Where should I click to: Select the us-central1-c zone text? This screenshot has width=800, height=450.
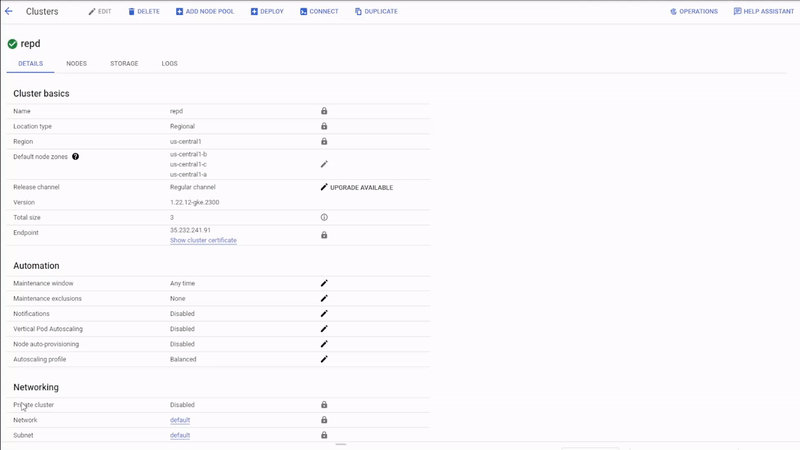coord(188,164)
